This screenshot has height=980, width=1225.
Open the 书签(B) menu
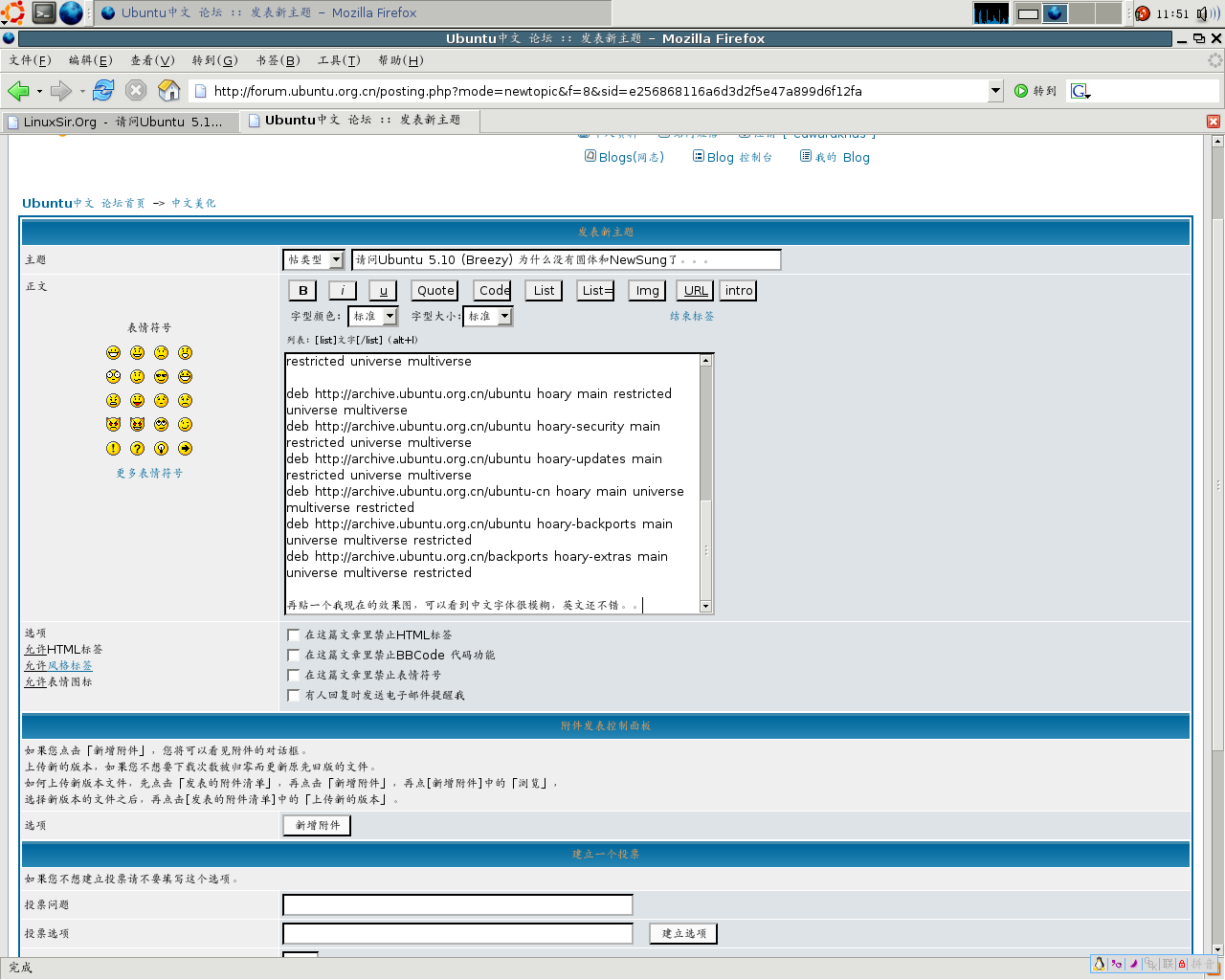[278, 60]
